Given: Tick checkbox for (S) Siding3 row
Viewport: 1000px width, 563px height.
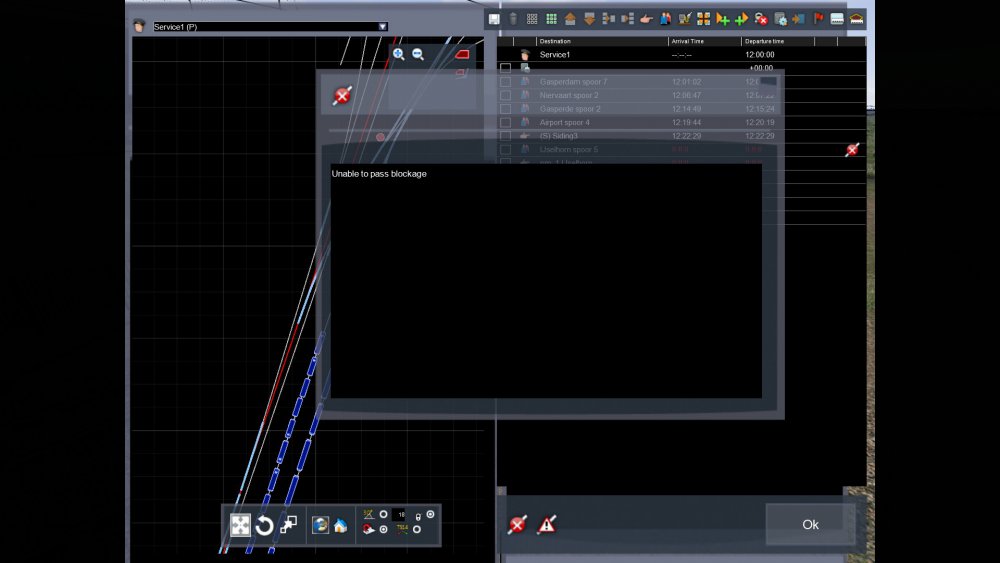Looking at the screenshot, I should click(x=505, y=136).
